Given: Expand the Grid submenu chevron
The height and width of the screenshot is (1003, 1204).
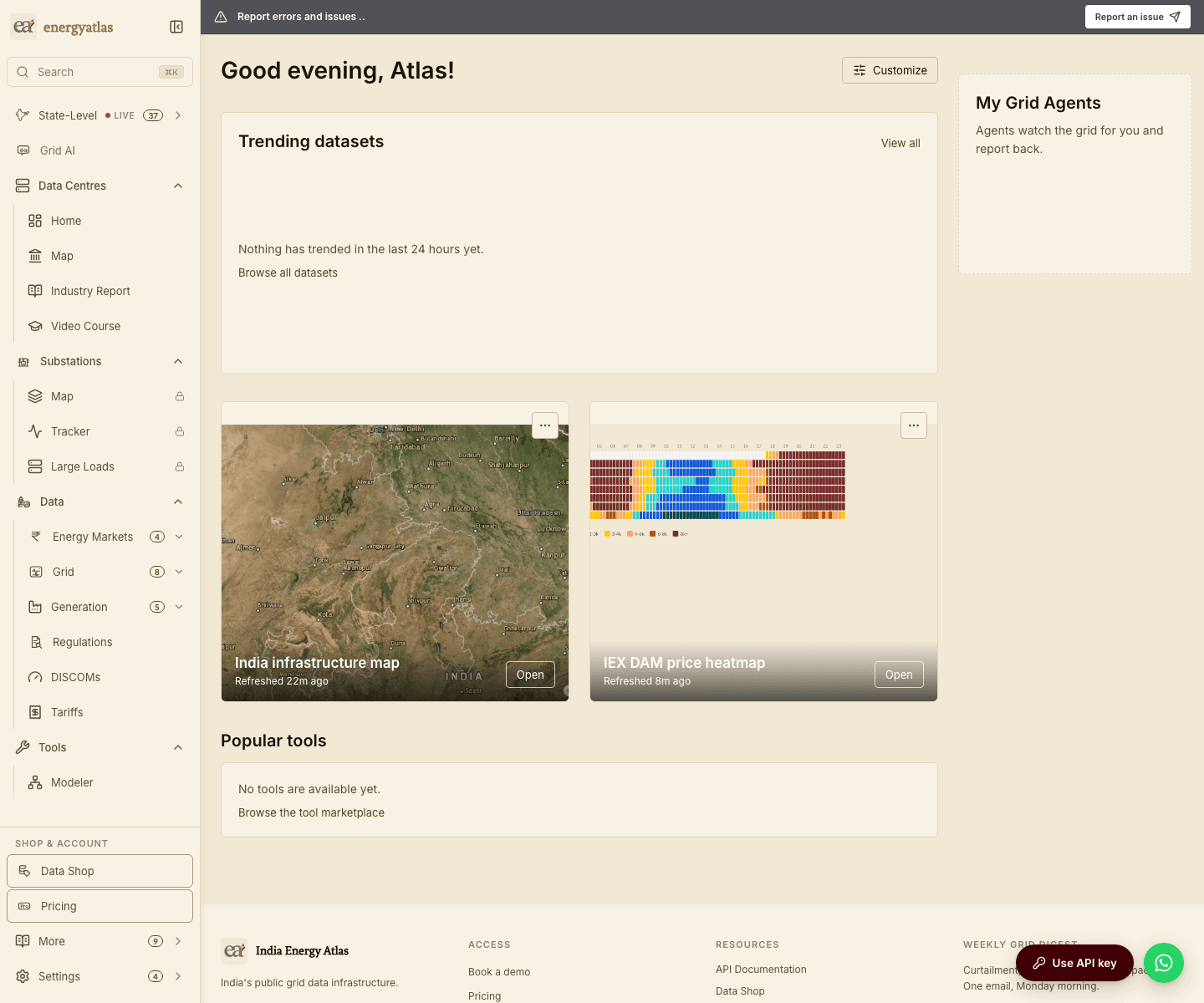Looking at the screenshot, I should (179, 572).
